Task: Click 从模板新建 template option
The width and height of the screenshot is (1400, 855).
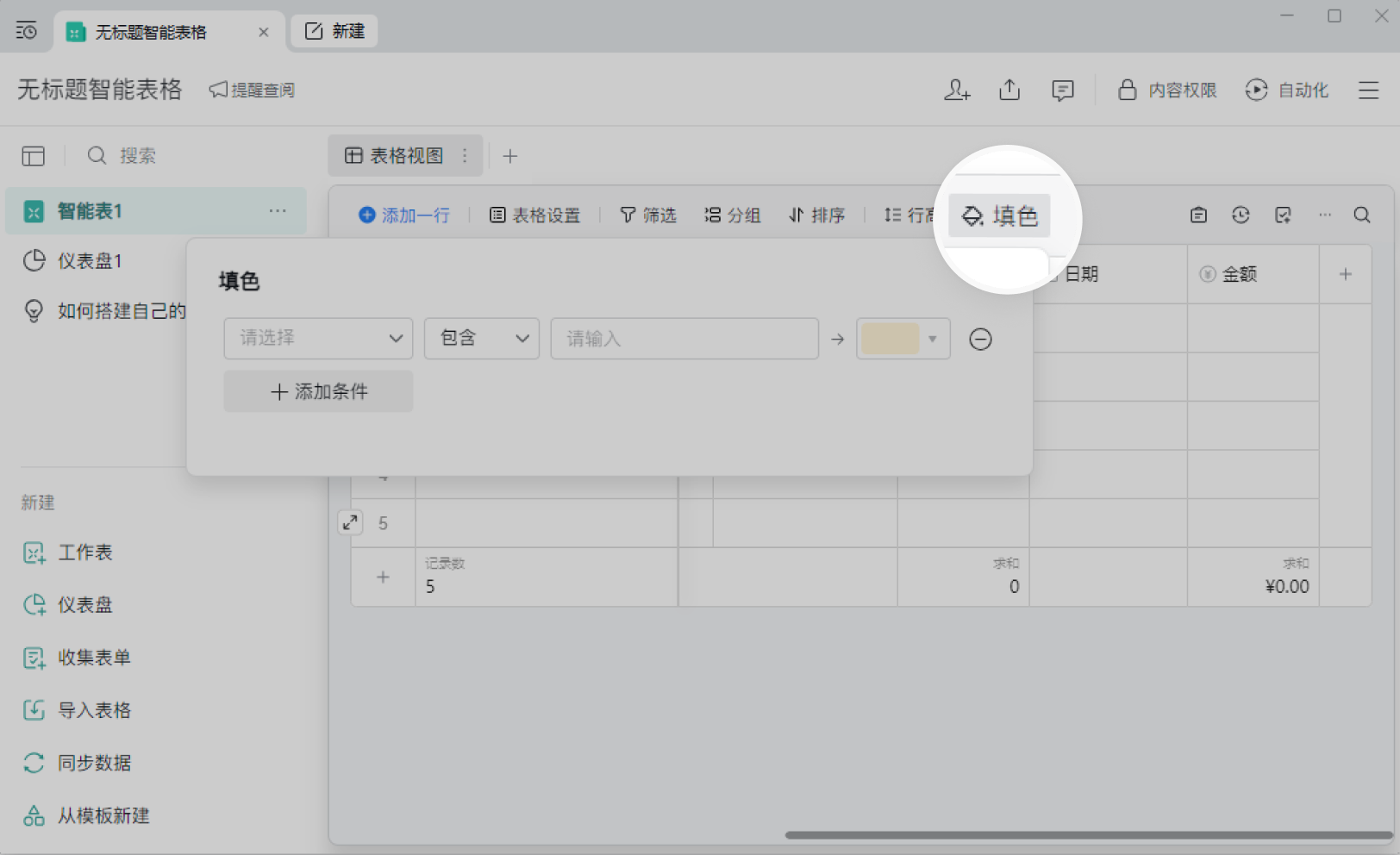Action: click(86, 815)
